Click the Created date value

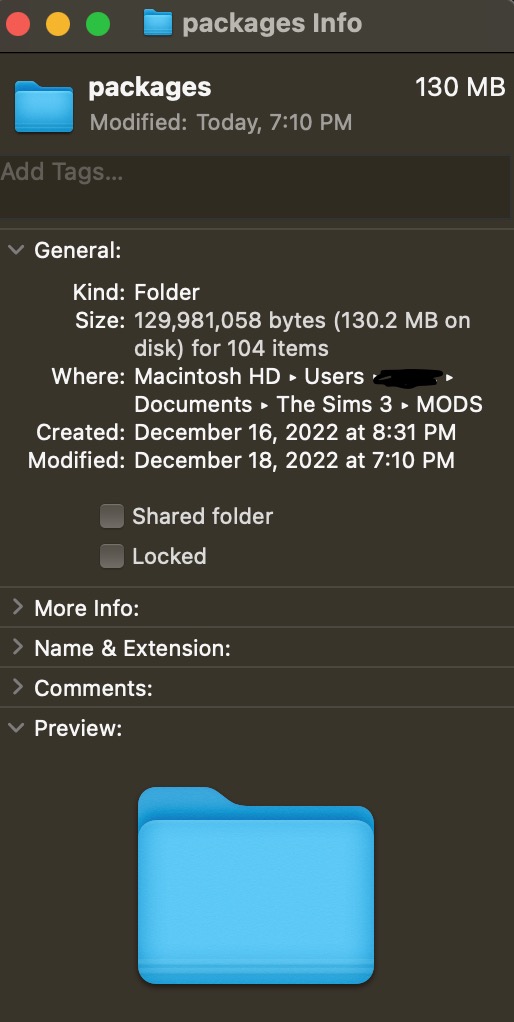295,432
